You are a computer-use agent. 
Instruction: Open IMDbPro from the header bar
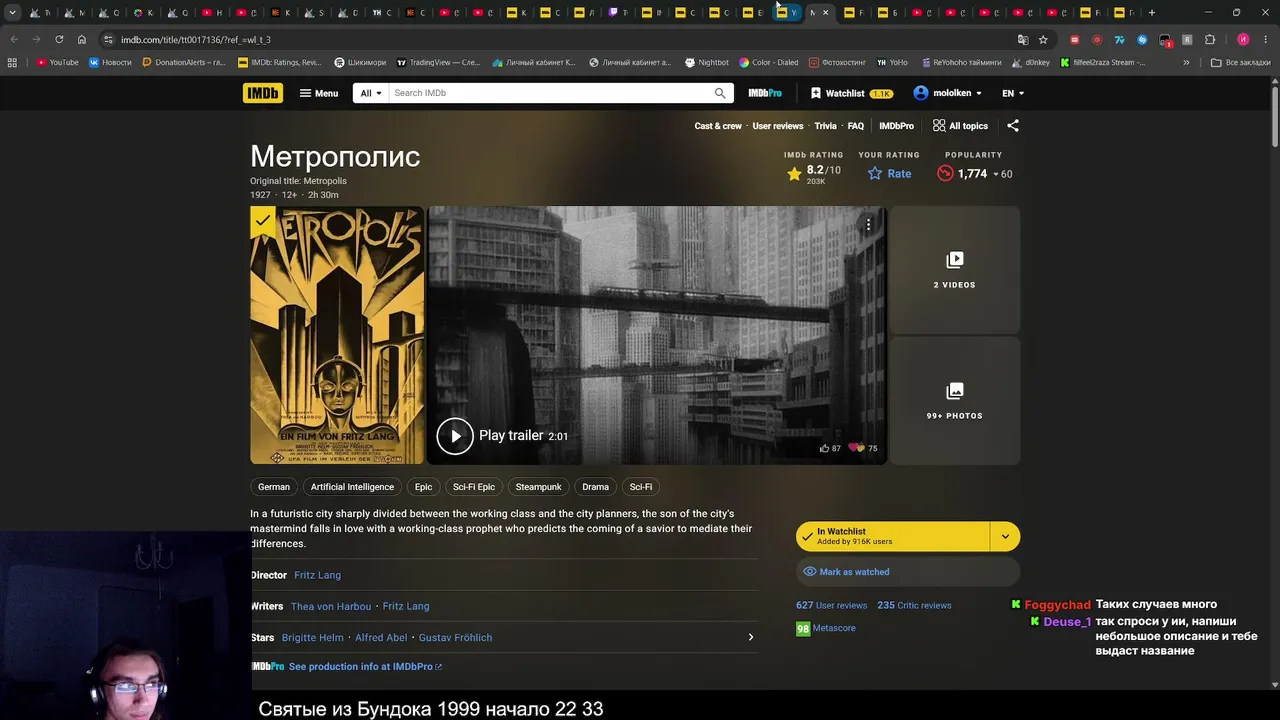tap(765, 93)
